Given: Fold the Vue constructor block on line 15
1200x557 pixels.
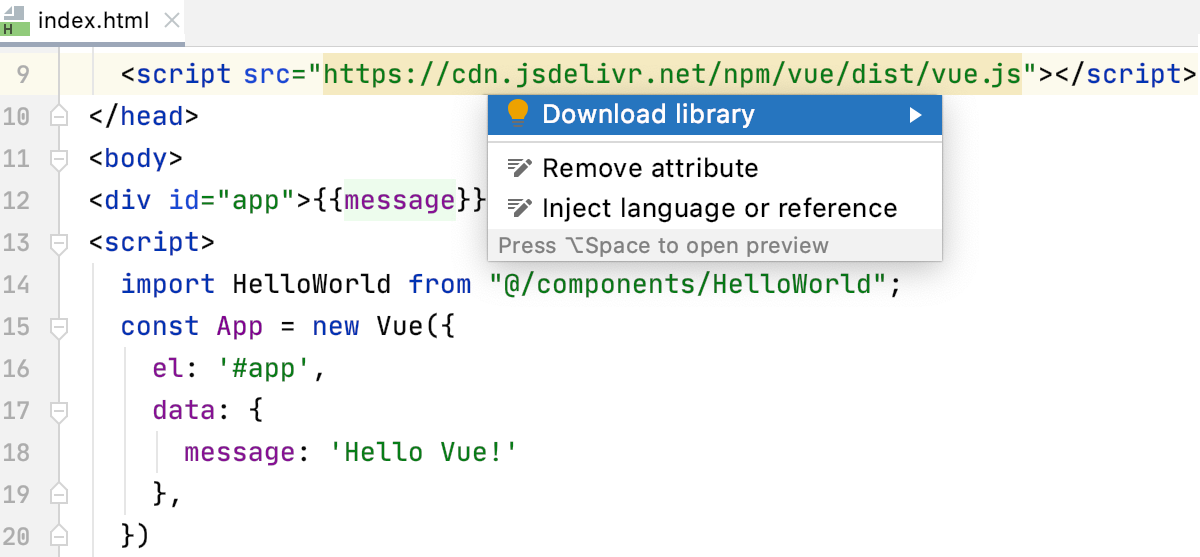Looking at the screenshot, I should [58, 326].
